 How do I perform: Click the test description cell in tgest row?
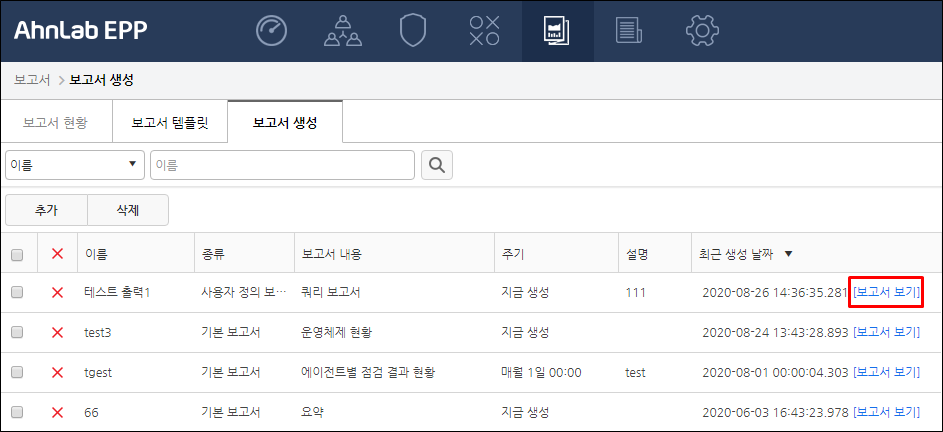635,372
